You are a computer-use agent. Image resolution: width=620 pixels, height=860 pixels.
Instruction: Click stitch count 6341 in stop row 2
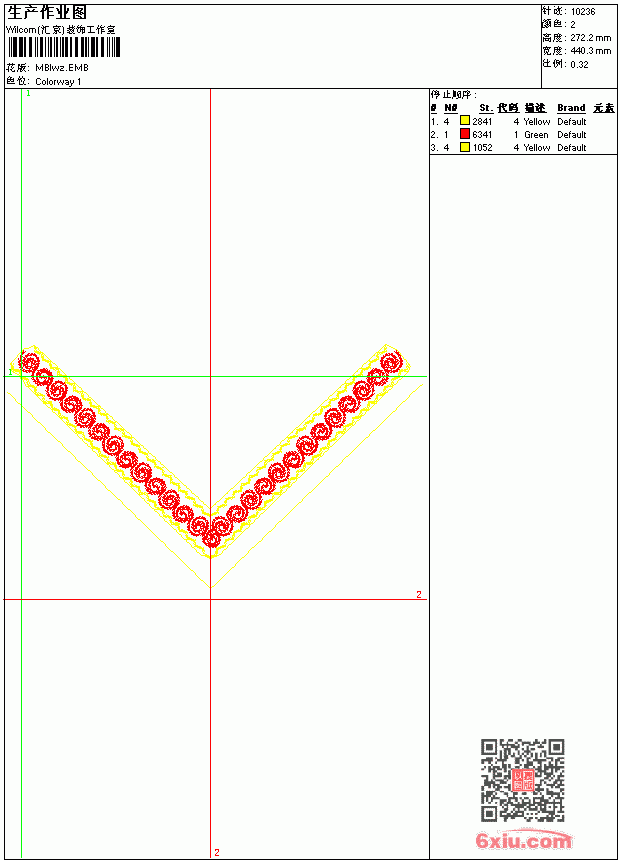point(482,134)
